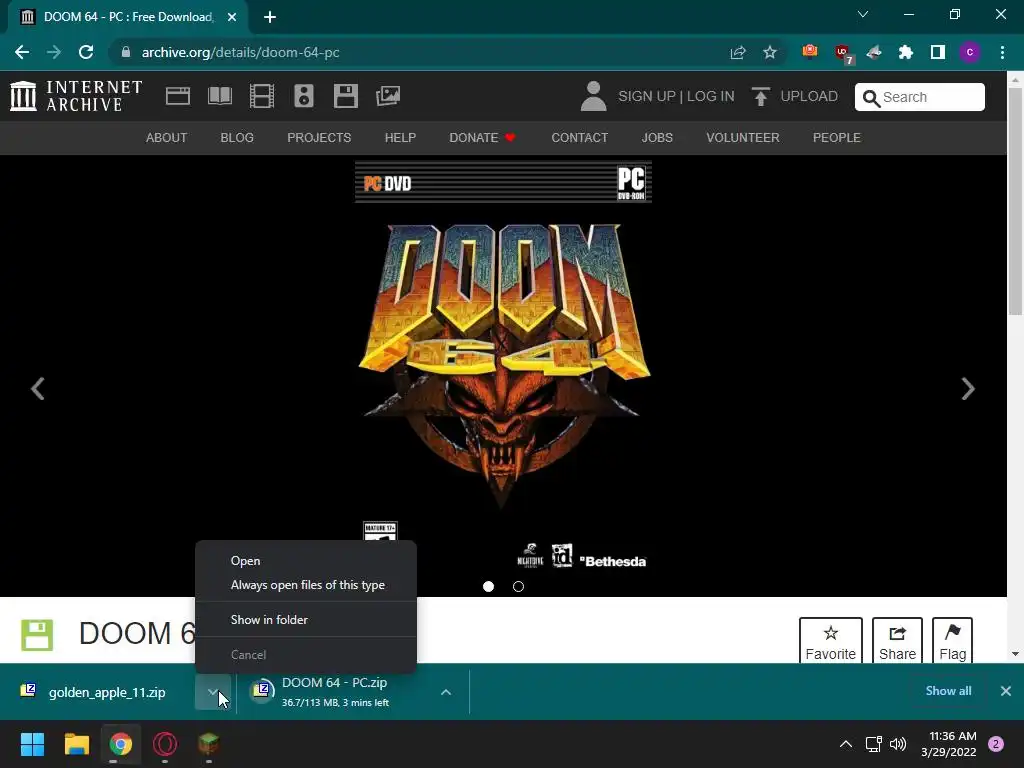Screen dimensions: 1024x768
Task: Click the Flag button
Action: tap(952, 641)
